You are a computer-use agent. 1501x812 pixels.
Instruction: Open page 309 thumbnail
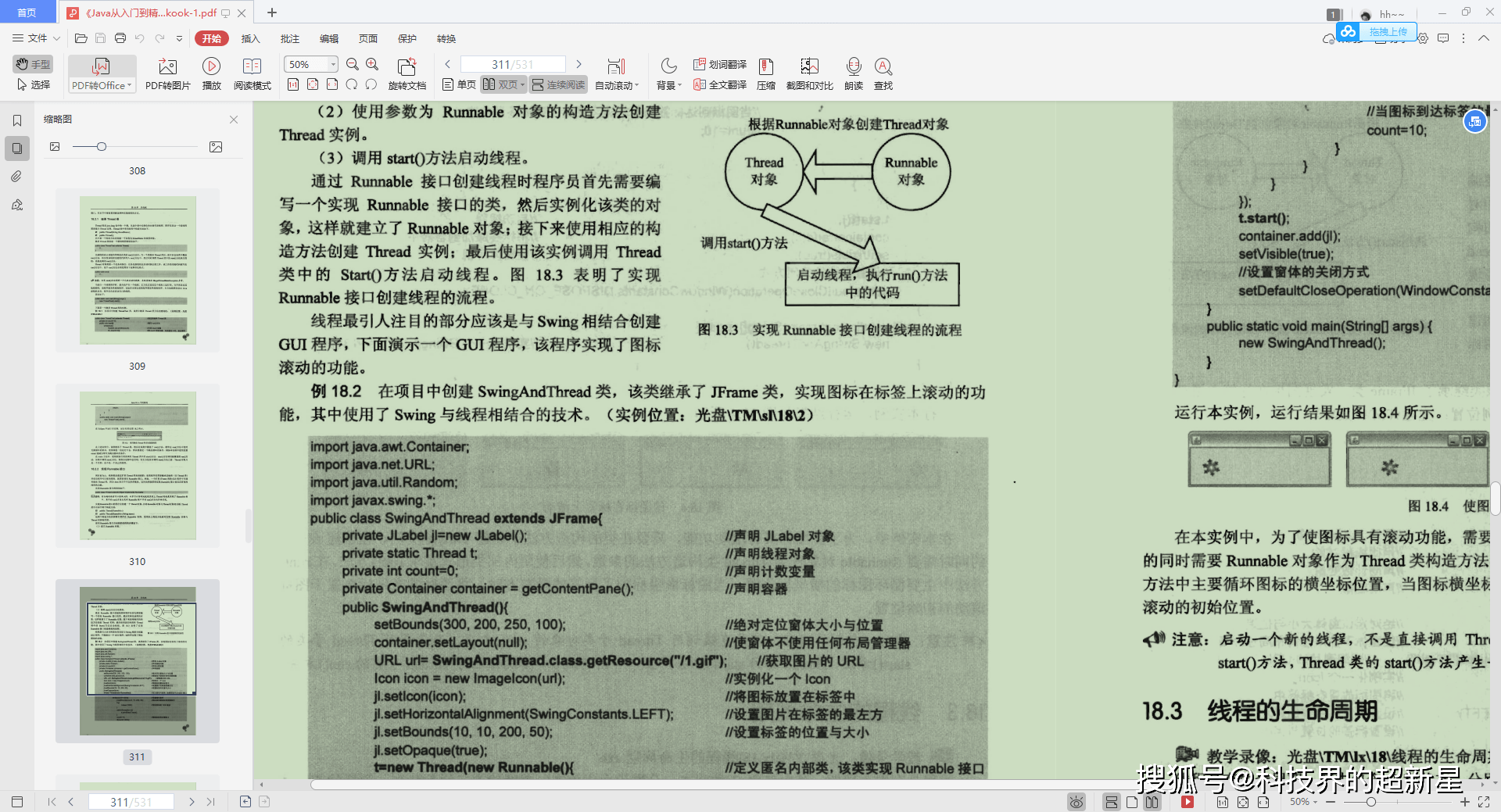coord(138,270)
